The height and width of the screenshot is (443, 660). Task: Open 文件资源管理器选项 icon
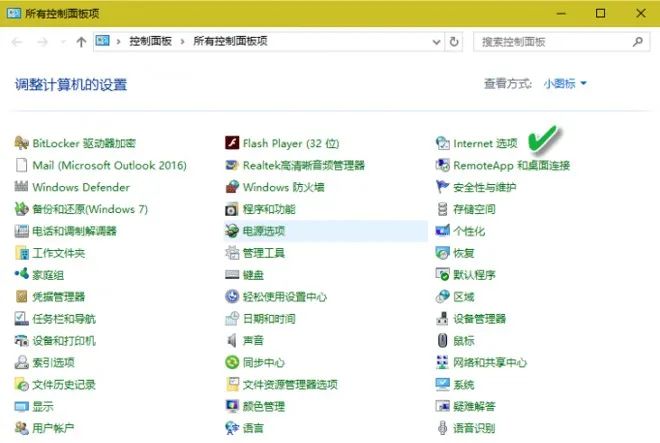232,384
